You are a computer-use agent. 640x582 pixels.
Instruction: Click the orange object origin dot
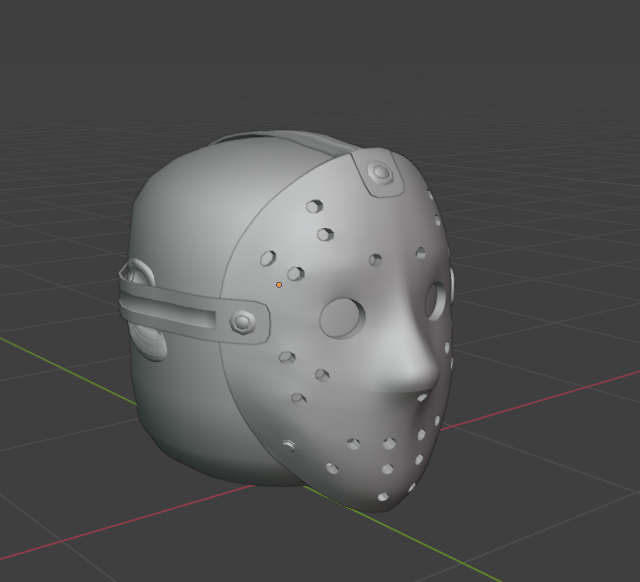279,285
